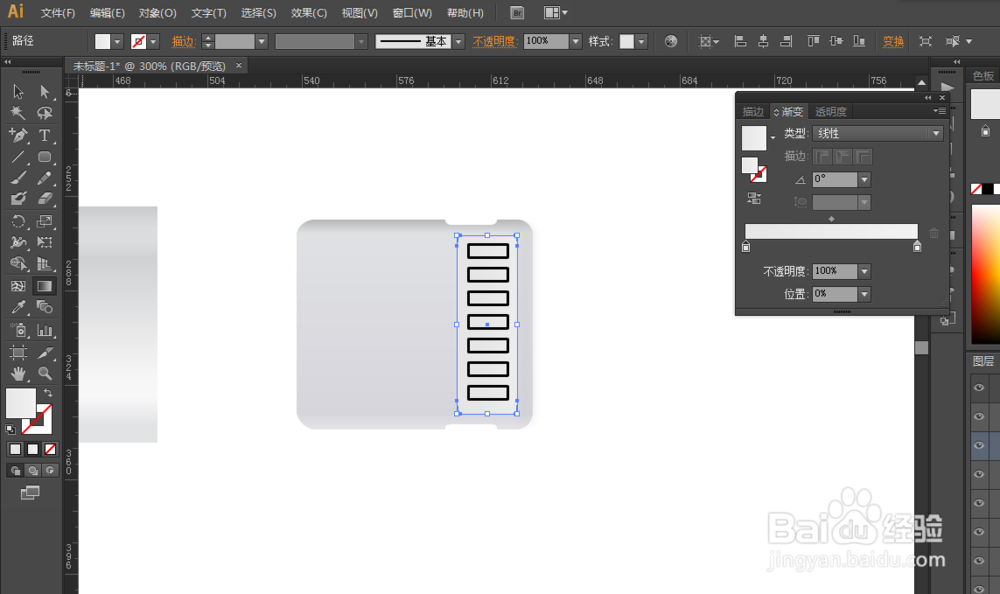Screen dimensions: 1000x594
Task: Open the 文件(F) menu
Action: pyautogui.click(x=57, y=13)
